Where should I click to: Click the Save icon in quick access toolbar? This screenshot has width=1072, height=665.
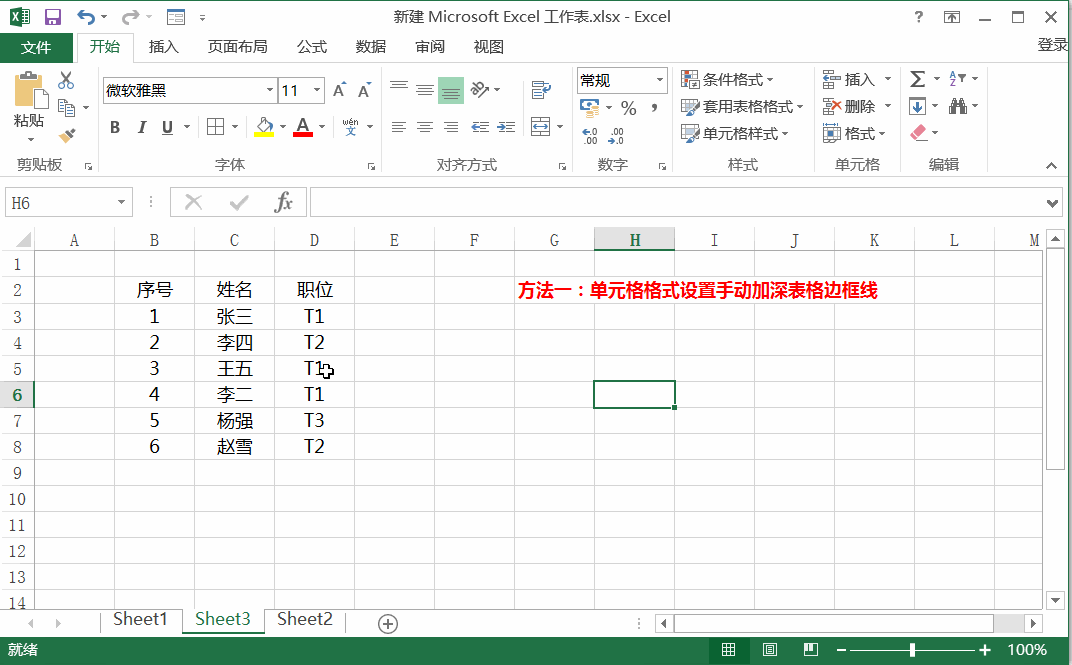53,17
